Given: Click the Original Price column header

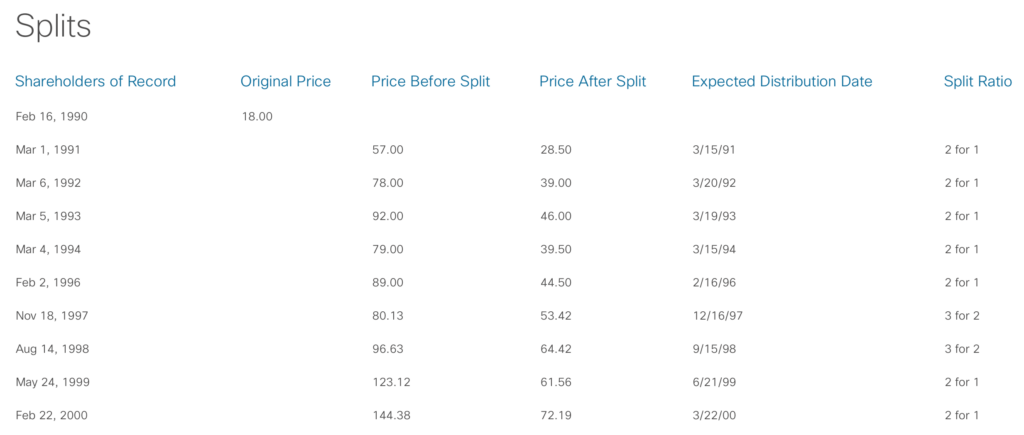Looking at the screenshot, I should coord(285,82).
